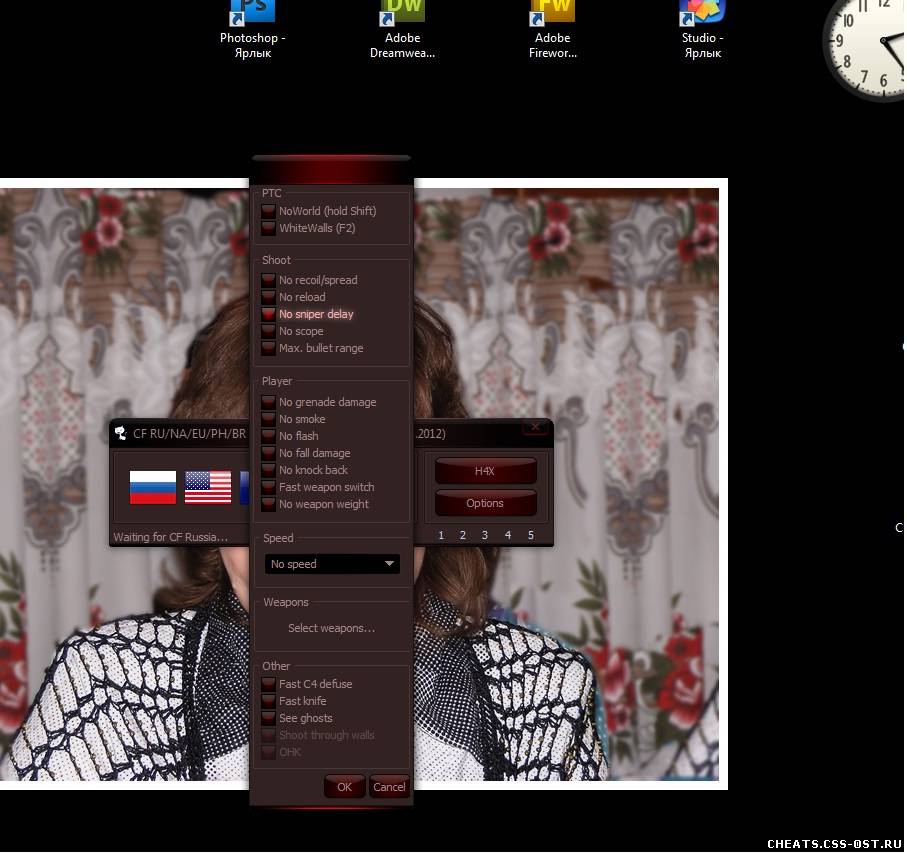Toggle the See ghosts checkbox

pos(269,718)
